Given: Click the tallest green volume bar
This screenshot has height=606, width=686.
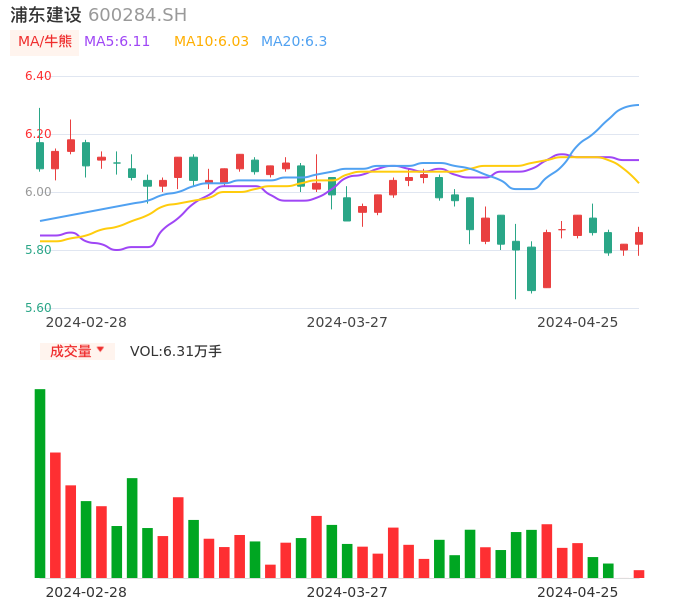Looking at the screenshot, I should (40, 483).
